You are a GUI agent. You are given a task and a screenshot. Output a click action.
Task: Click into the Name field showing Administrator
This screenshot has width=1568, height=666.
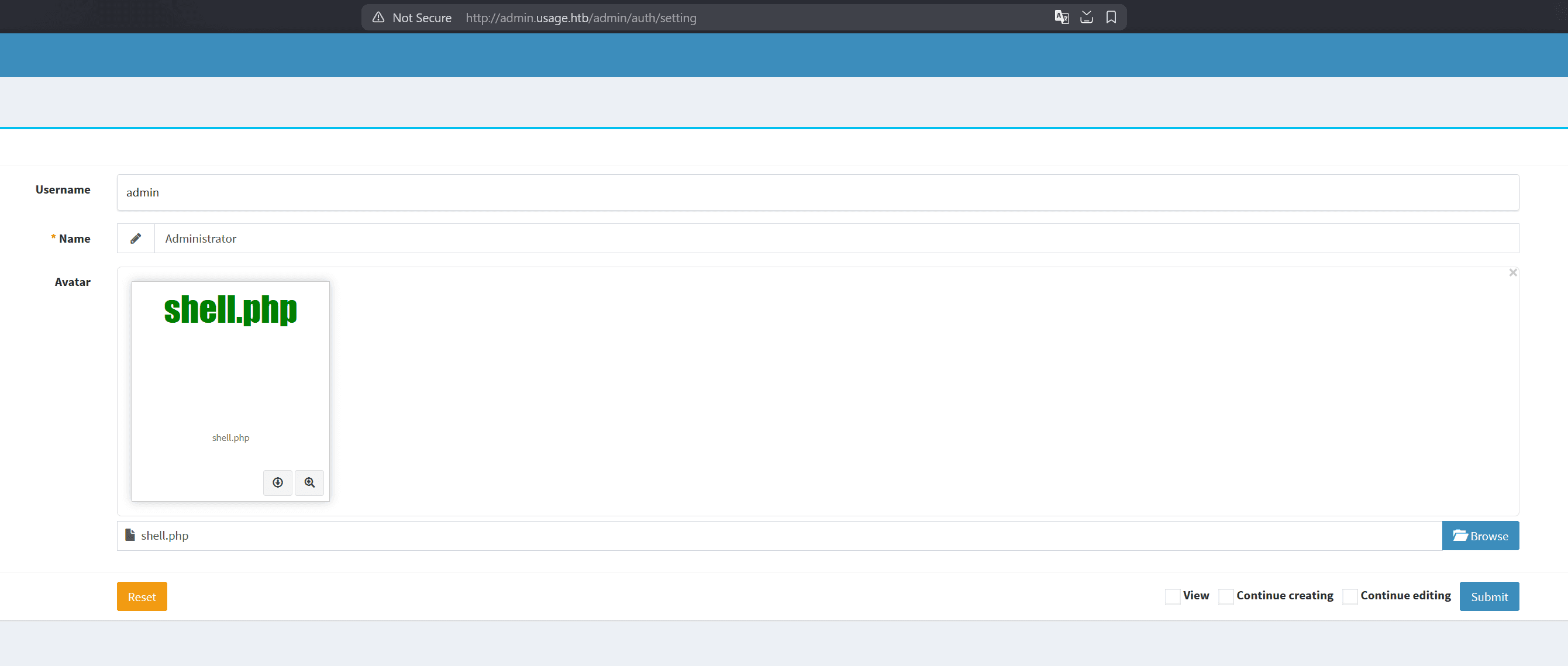(835, 239)
